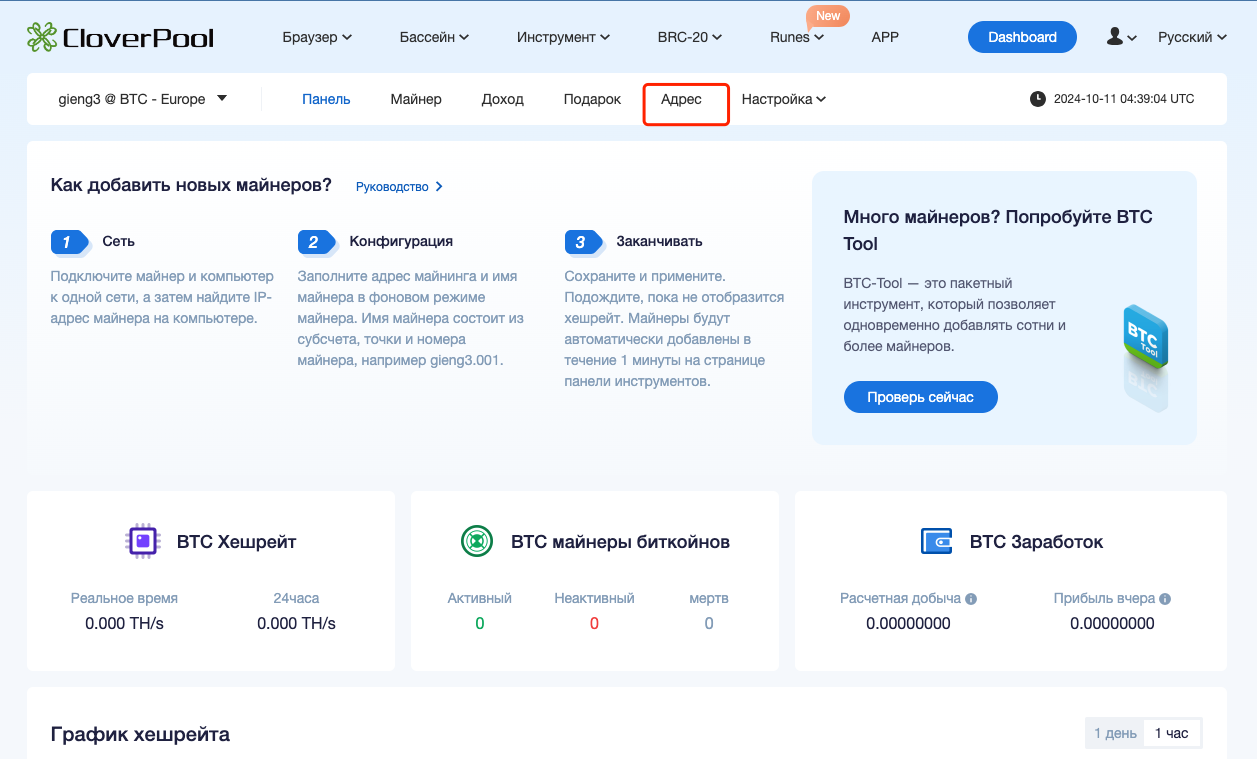Click the step 1 Сеть badge
The image size is (1257, 759).
point(70,242)
